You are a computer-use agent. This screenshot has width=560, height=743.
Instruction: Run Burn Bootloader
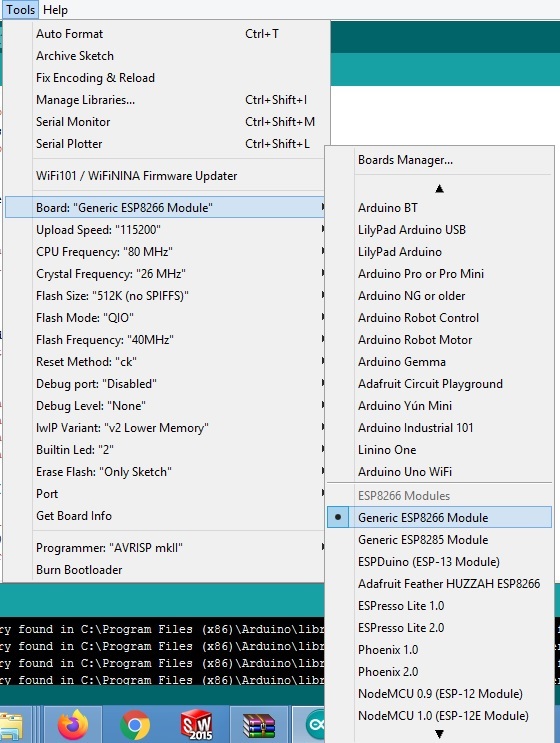pyautogui.click(x=165, y=570)
